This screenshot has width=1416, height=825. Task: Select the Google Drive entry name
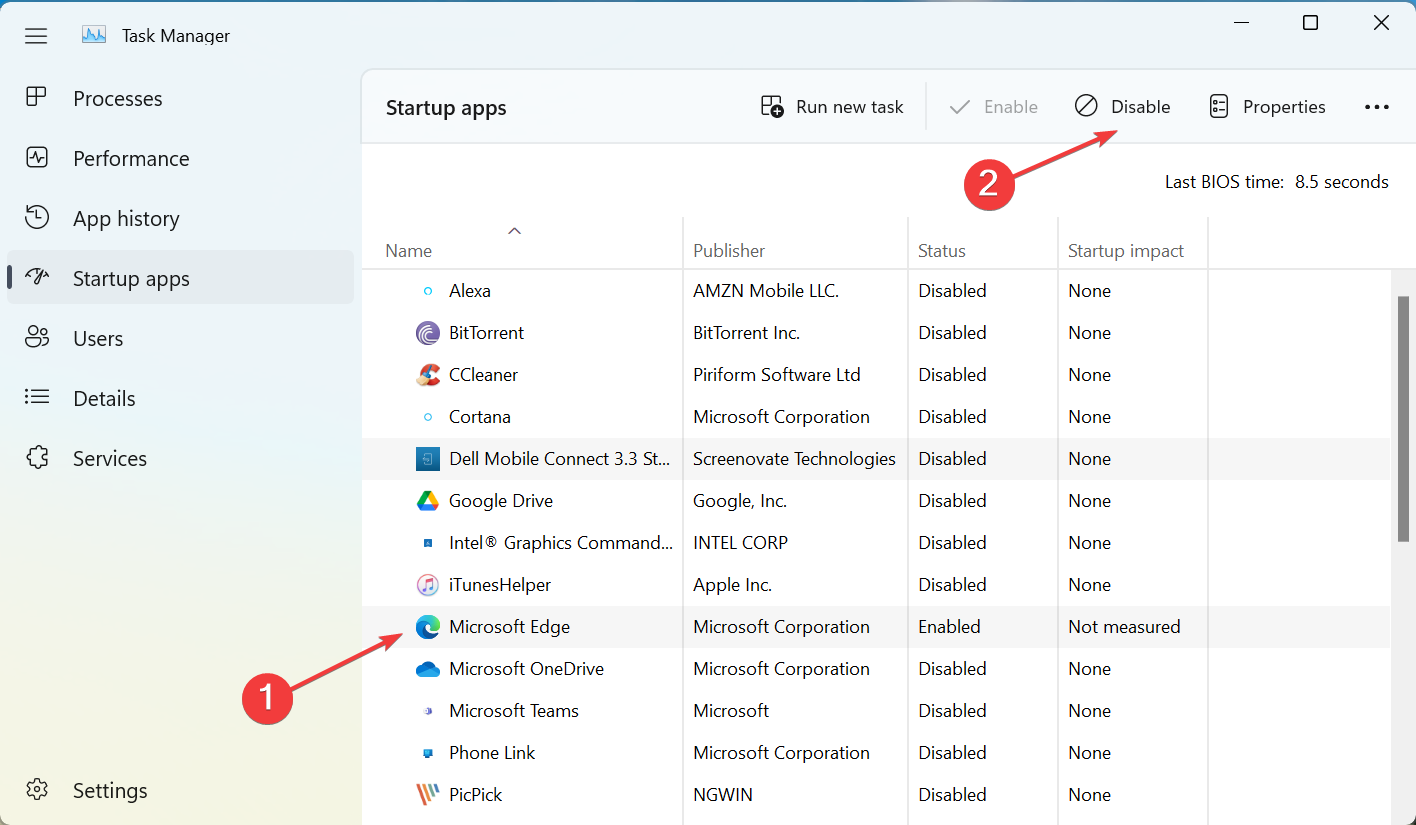click(501, 501)
